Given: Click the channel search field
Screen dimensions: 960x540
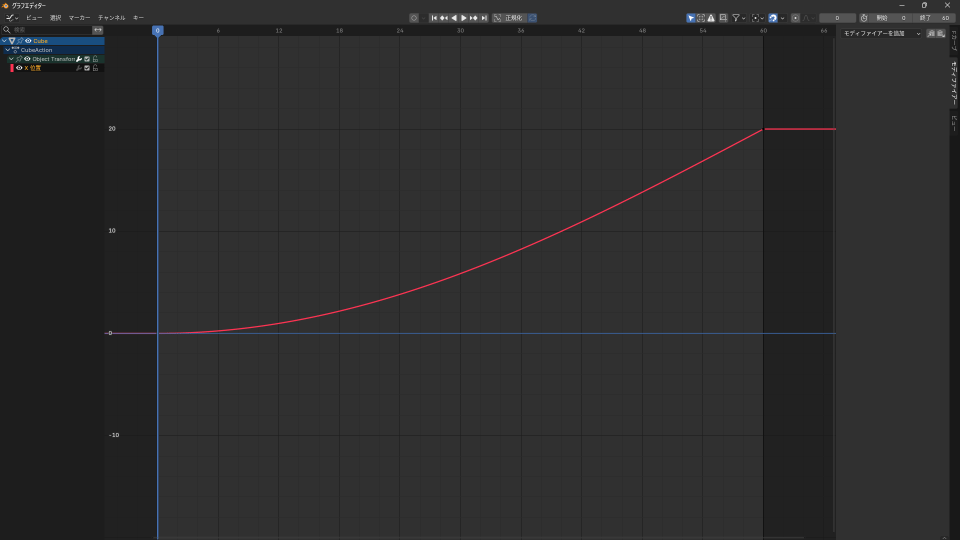Looking at the screenshot, I should click(x=50, y=30).
